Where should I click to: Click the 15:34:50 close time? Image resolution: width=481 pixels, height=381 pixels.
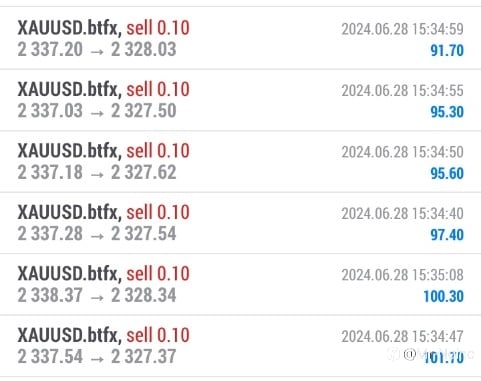click(402, 152)
